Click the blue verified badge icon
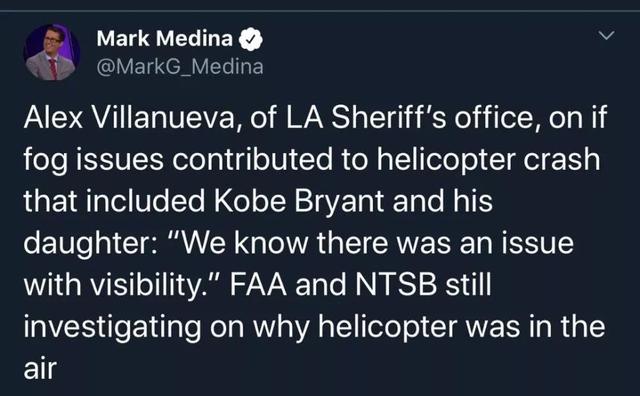The width and height of the screenshot is (640, 396). tap(251, 39)
